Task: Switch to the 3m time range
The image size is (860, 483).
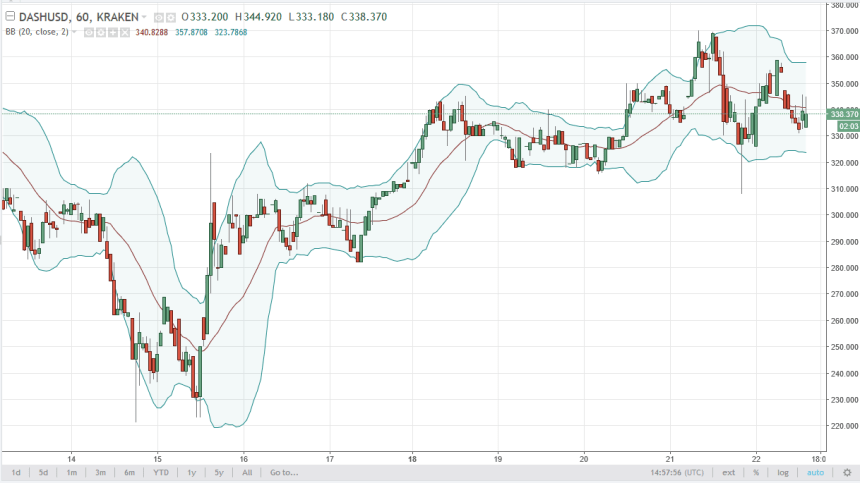Action: (x=101, y=472)
